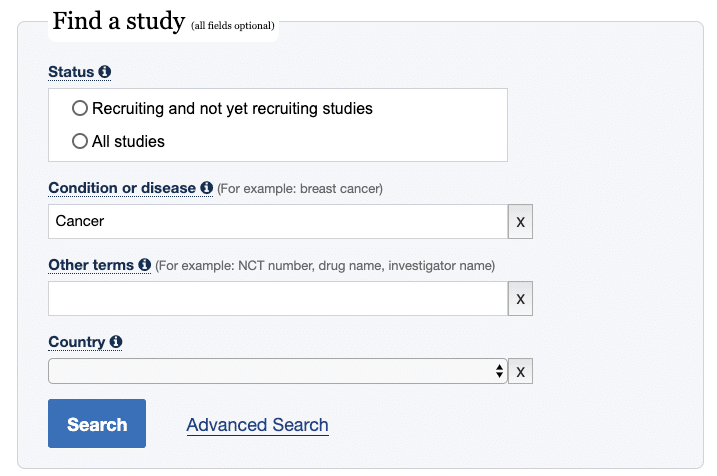Focus the Condition field containing Cancer
Viewport: 717px width, 476px height.
(x=278, y=221)
